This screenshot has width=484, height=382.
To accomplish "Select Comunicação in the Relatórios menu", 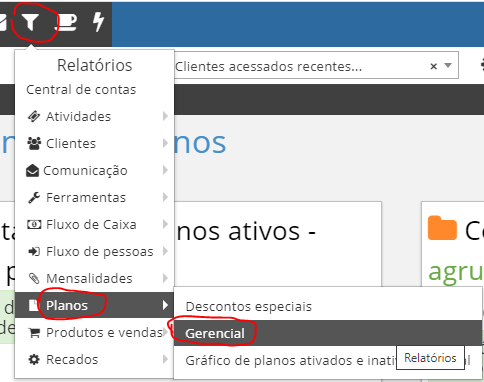I will 94,170.
